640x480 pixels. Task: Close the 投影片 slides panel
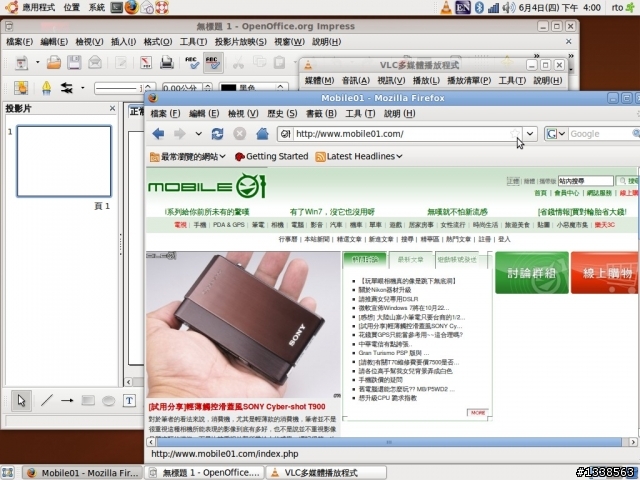[x=112, y=108]
